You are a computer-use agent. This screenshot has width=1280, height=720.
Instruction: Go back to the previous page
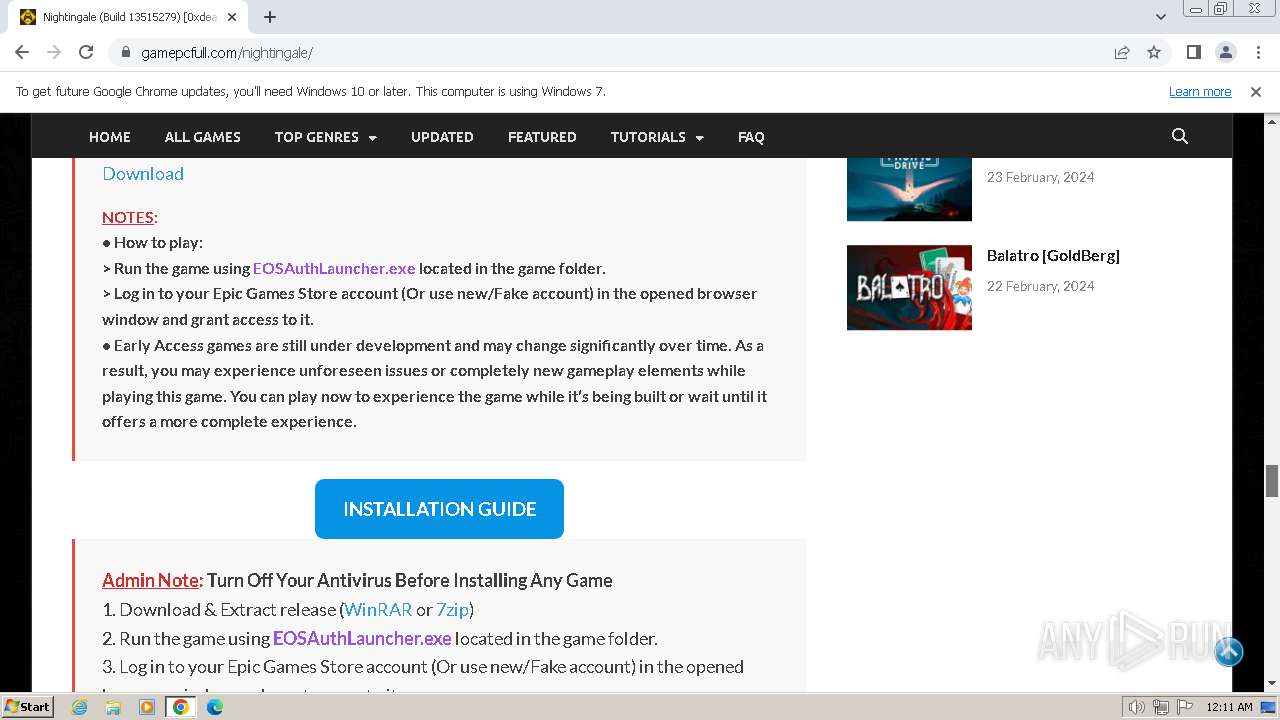[x=22, y=52]
